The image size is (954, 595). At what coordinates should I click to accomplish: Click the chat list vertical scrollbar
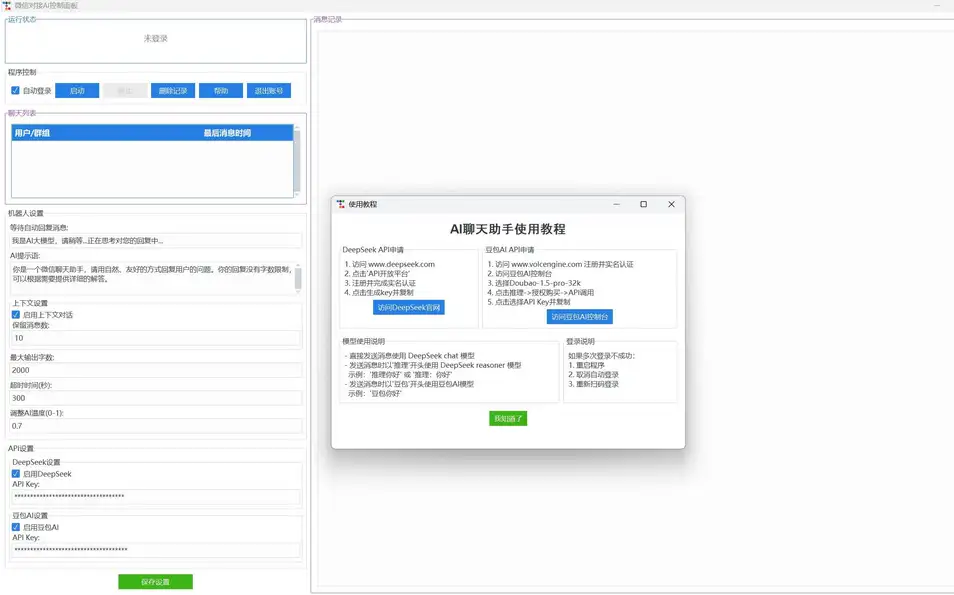[296, 160]
